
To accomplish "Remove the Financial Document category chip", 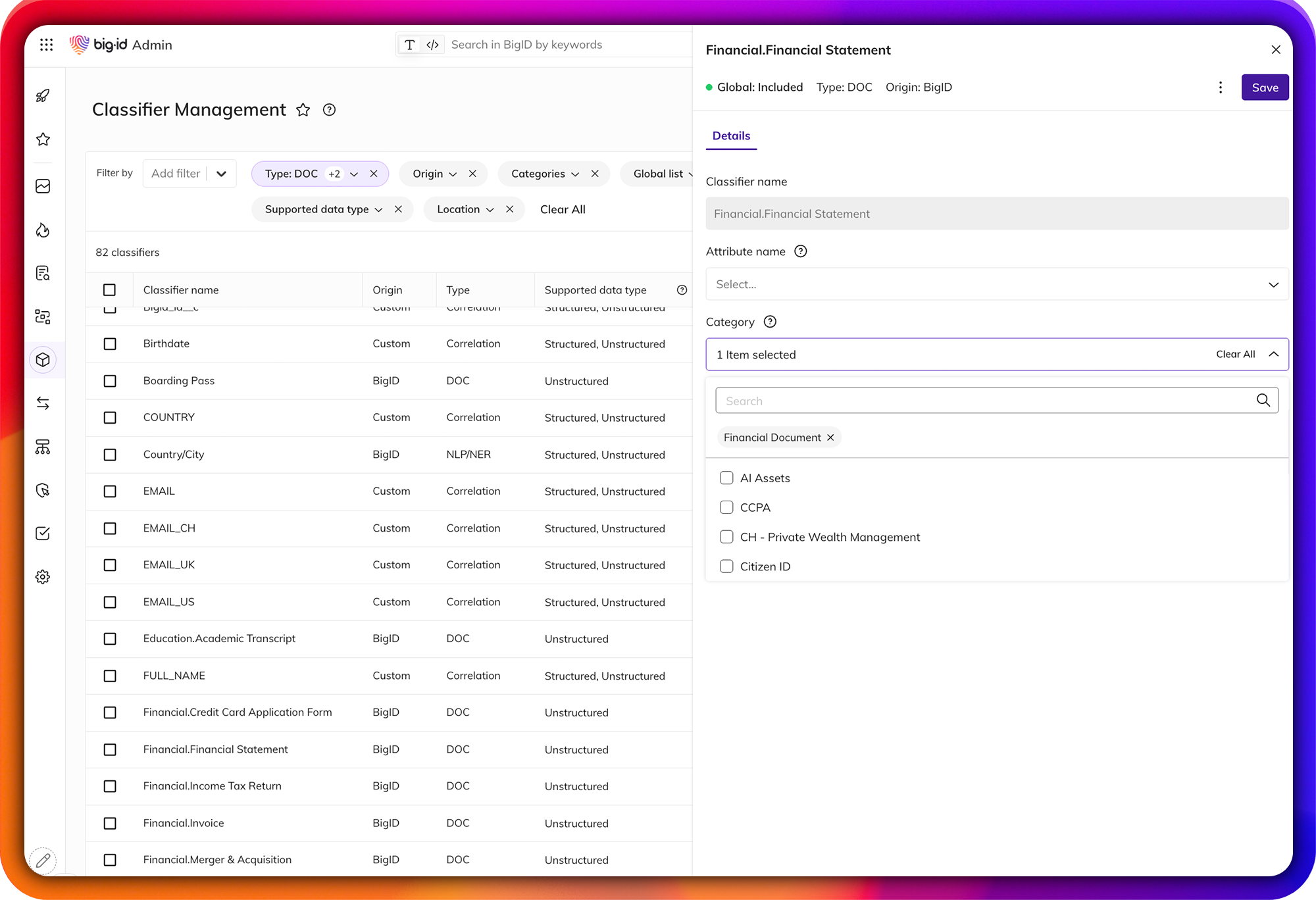I will (x=830, y=438).
